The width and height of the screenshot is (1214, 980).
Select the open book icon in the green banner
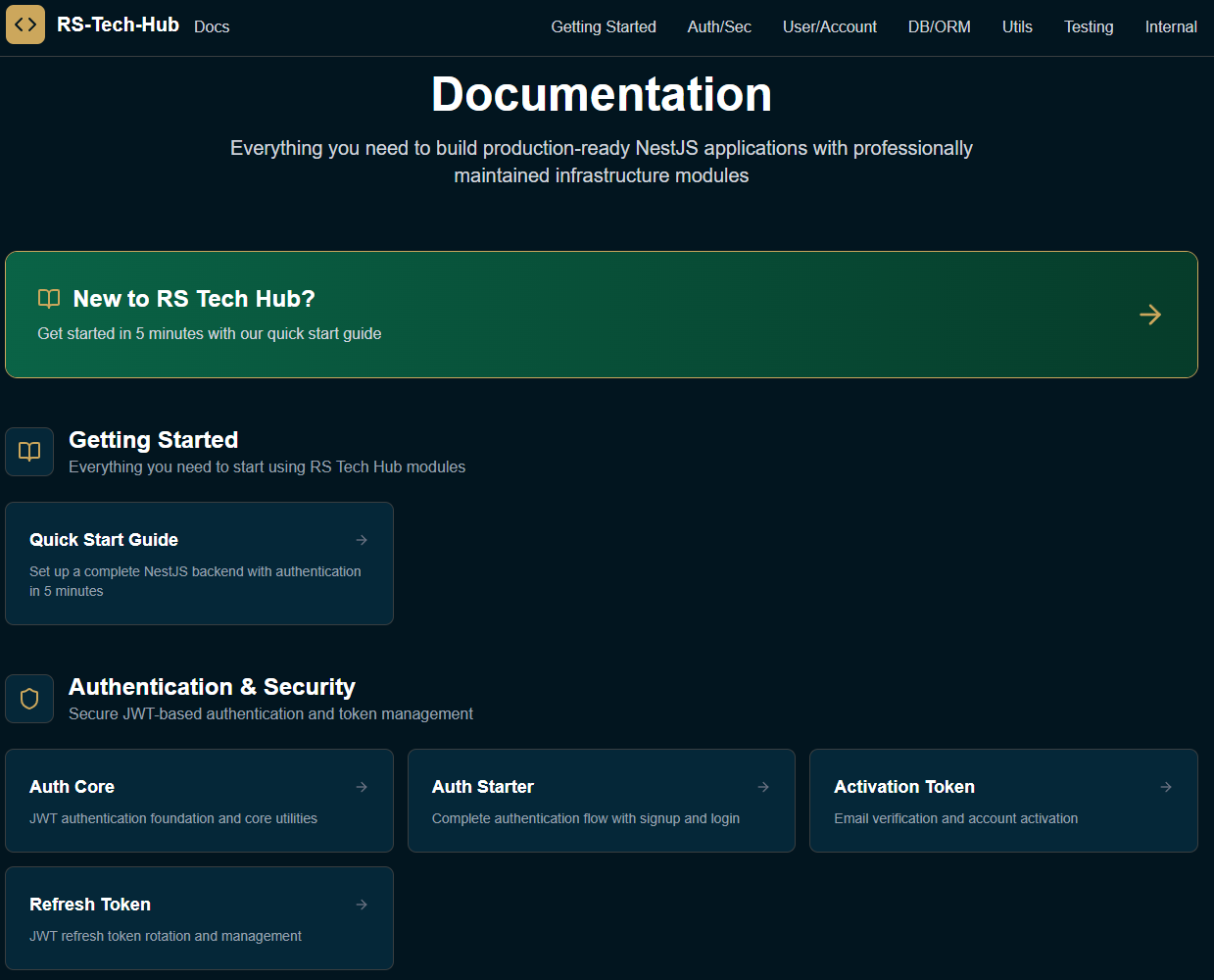click(48, 298)
